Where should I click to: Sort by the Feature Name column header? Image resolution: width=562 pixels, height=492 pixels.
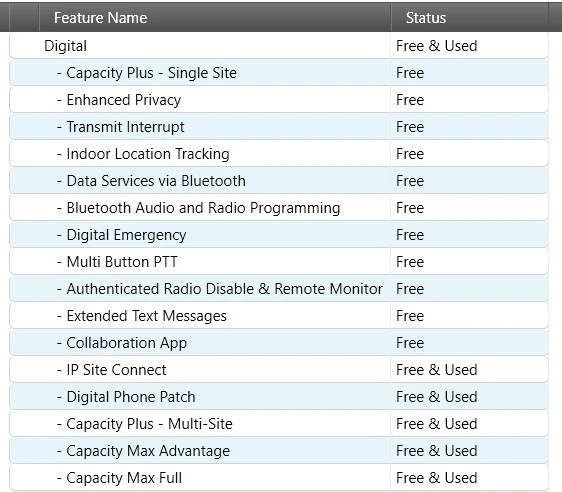click(215, 18)
